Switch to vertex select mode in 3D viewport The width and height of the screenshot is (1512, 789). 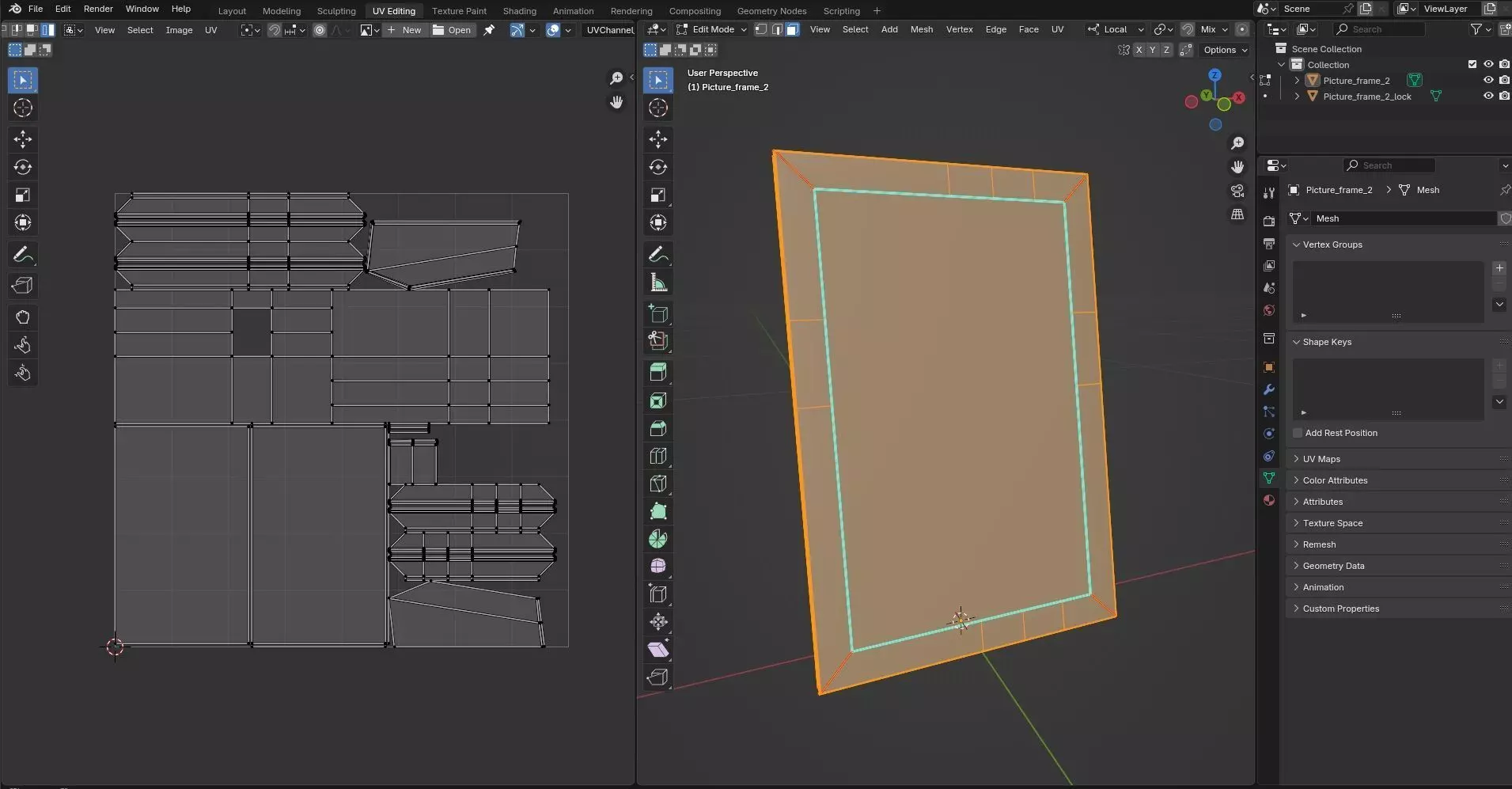(761, 29)
